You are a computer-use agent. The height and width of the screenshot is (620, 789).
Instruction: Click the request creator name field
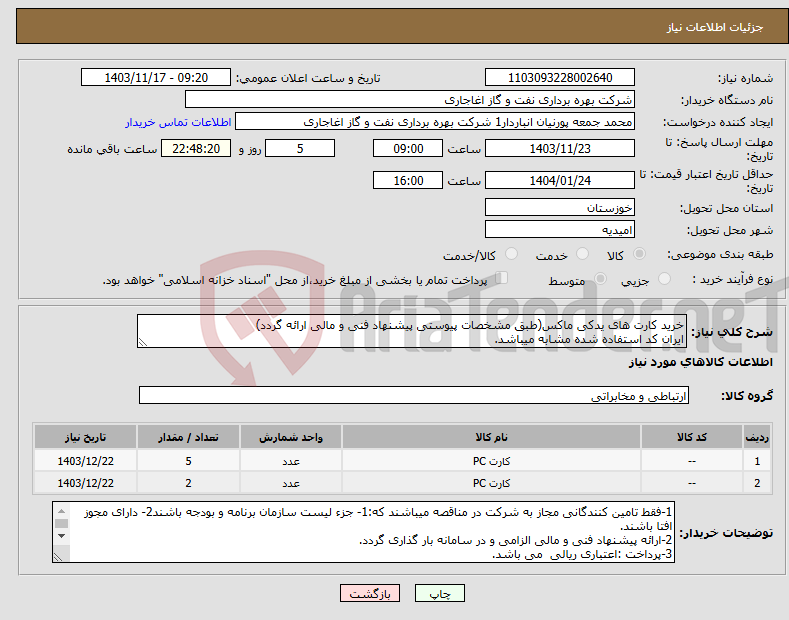tap(435, 122)
